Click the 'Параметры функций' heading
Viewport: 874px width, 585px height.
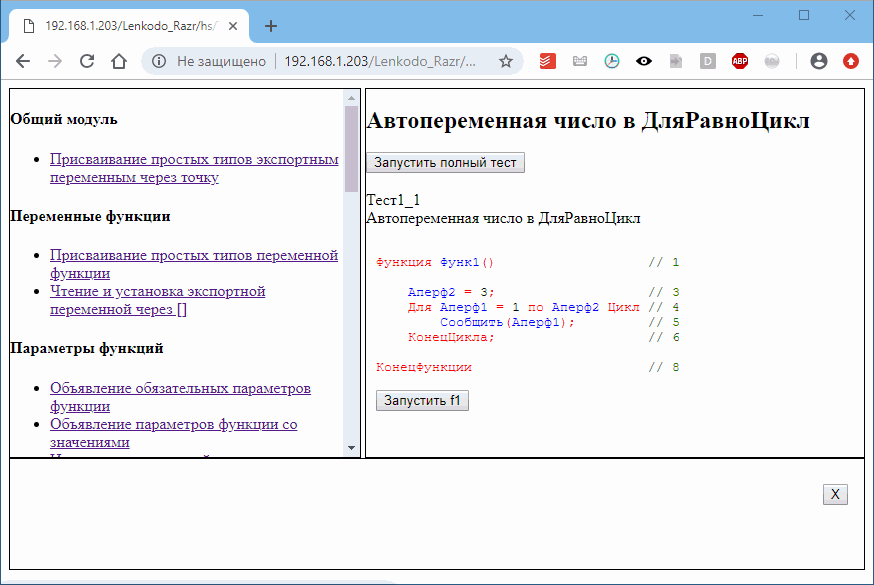click(87, 348)
